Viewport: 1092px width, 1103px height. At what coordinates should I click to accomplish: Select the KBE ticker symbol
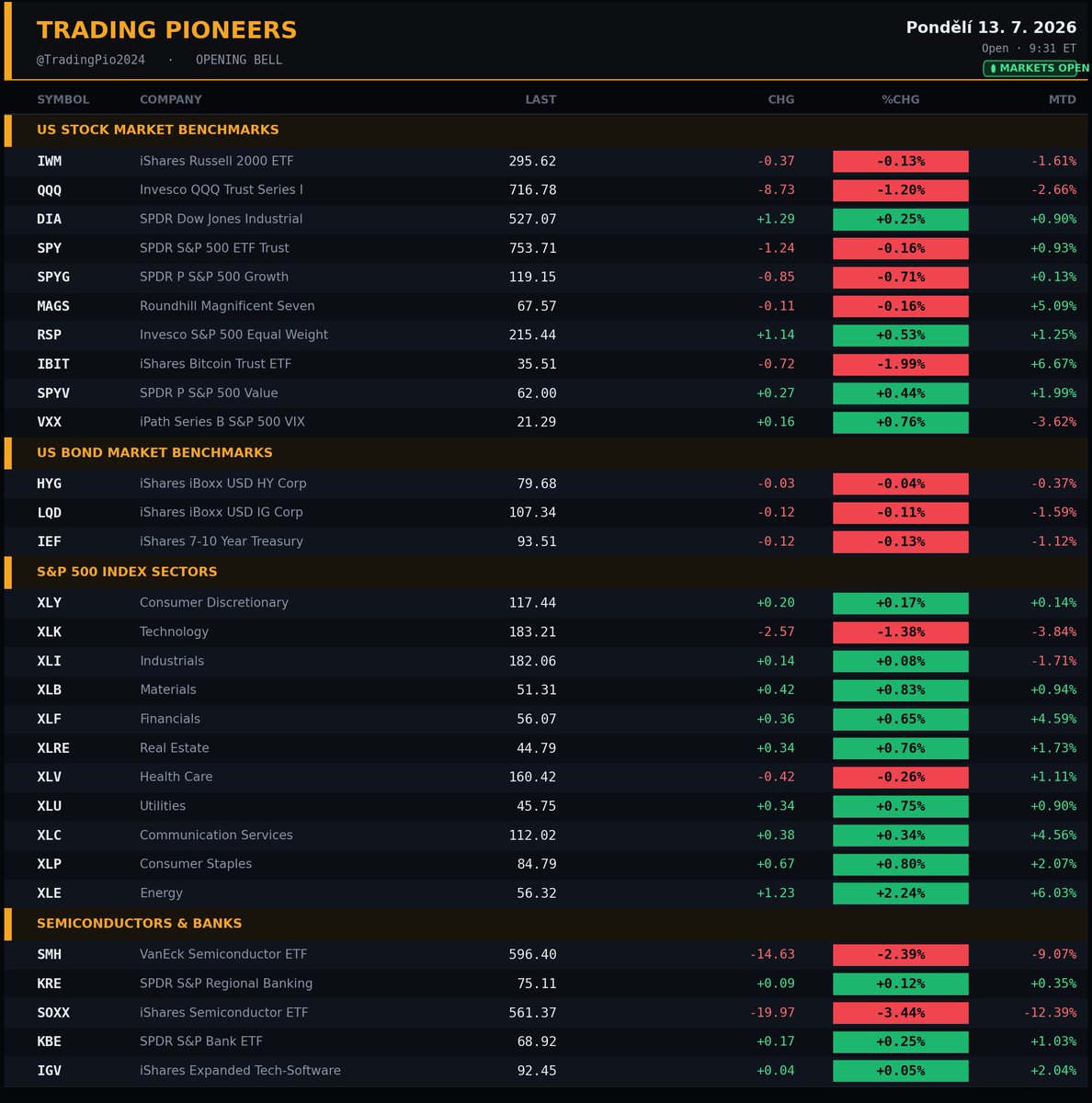[50, 1041]
